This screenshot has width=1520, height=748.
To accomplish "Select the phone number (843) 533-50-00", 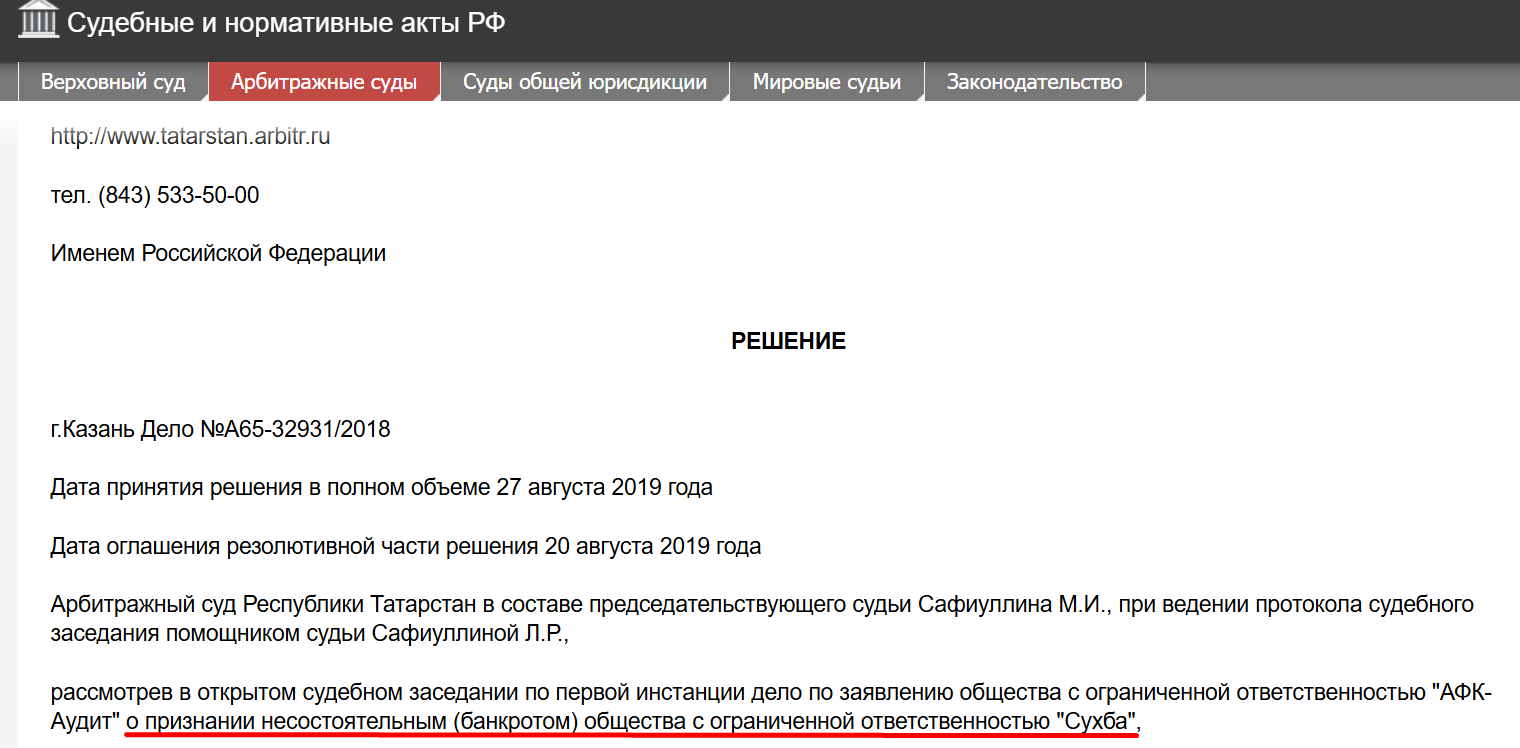I will (178, 195).
